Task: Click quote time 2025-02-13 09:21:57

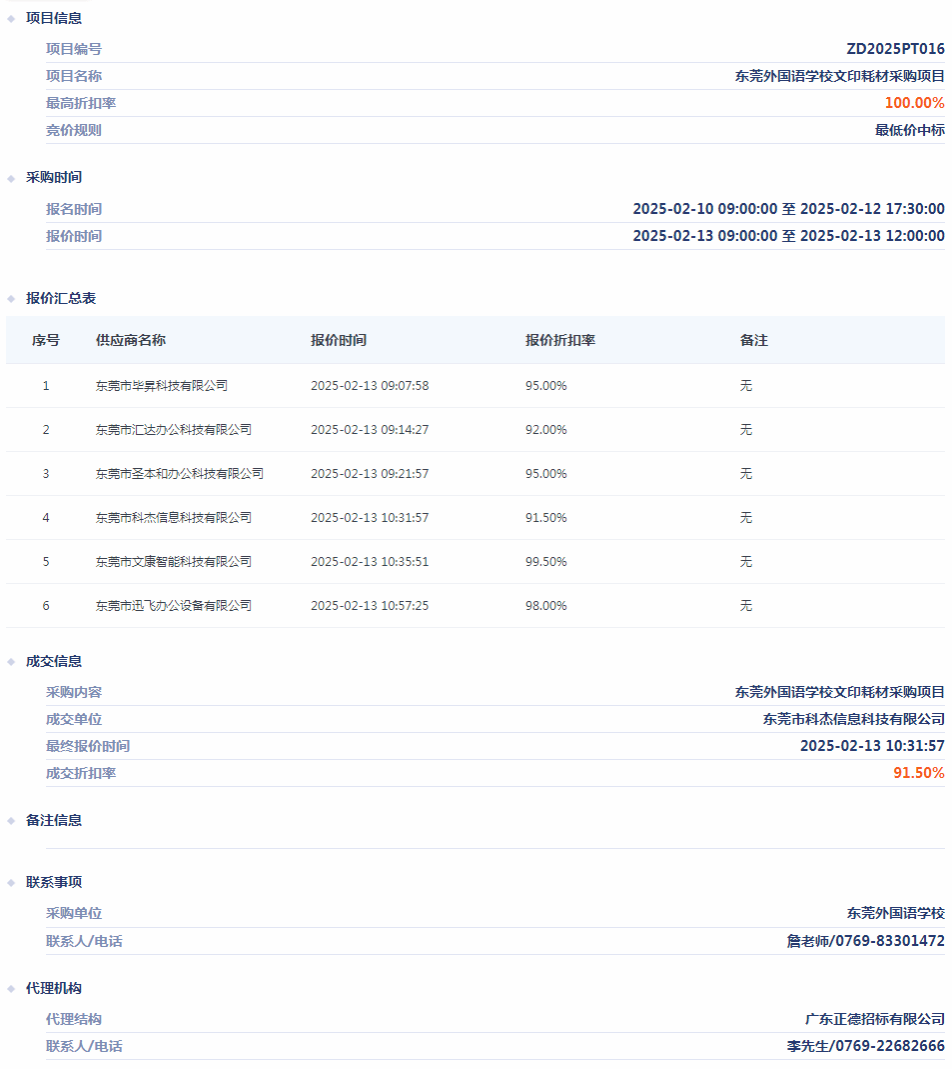Action: [370, 474]
